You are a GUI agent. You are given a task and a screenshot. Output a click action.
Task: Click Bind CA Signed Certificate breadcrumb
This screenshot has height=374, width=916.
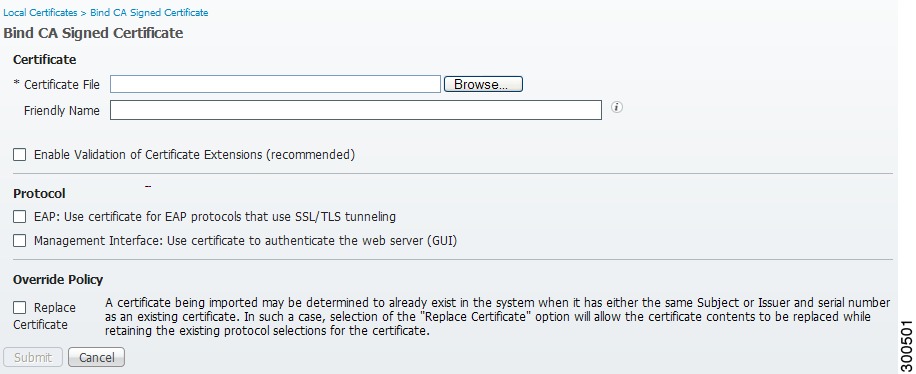coord(149,12)
